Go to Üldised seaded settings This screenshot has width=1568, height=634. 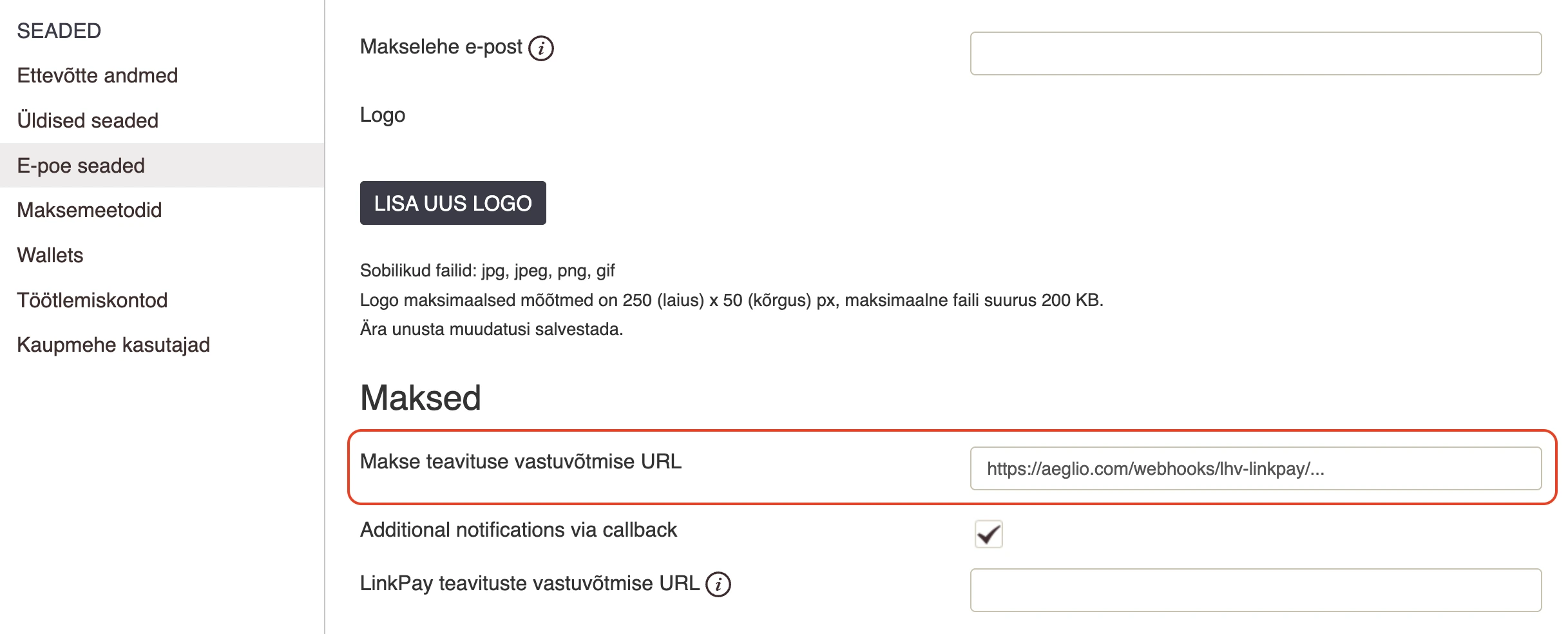click(88, 120)
